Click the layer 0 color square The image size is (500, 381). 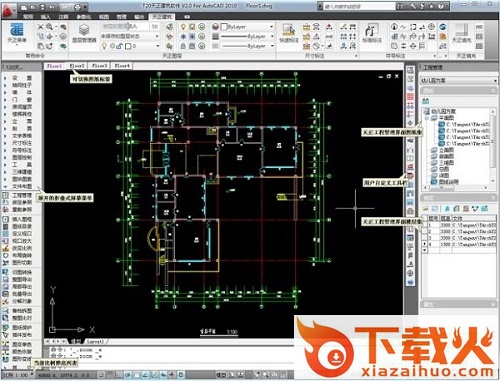128,46
